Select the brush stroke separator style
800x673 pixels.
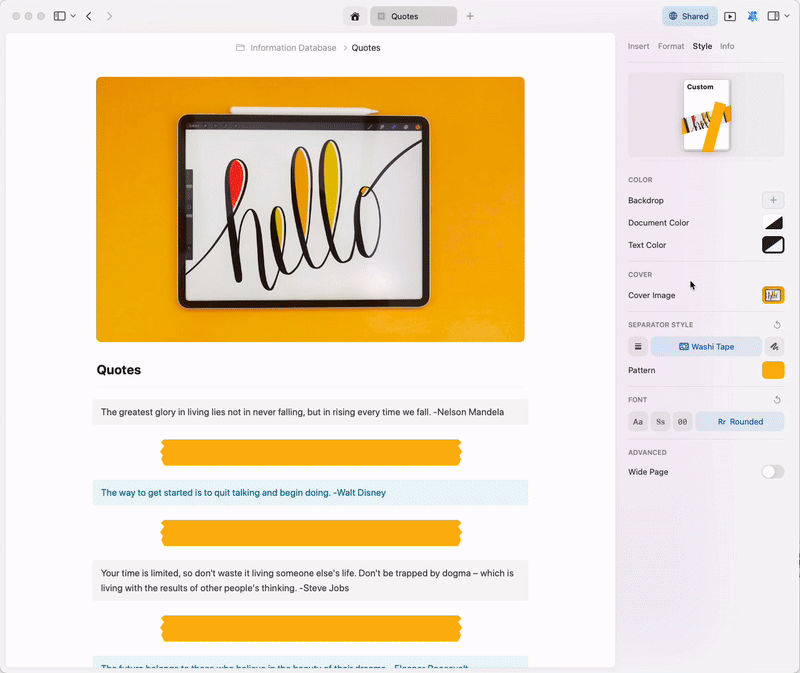(774, 346)
